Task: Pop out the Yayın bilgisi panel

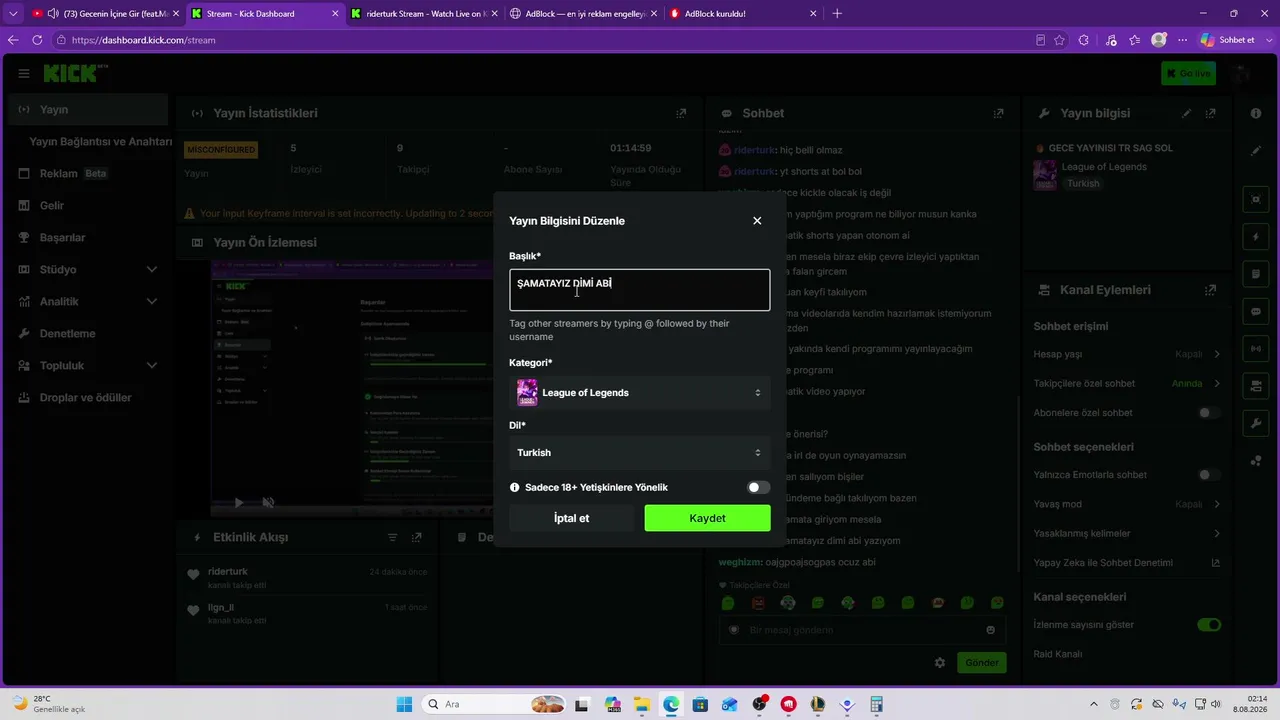Action: (x=1211, y=114)
